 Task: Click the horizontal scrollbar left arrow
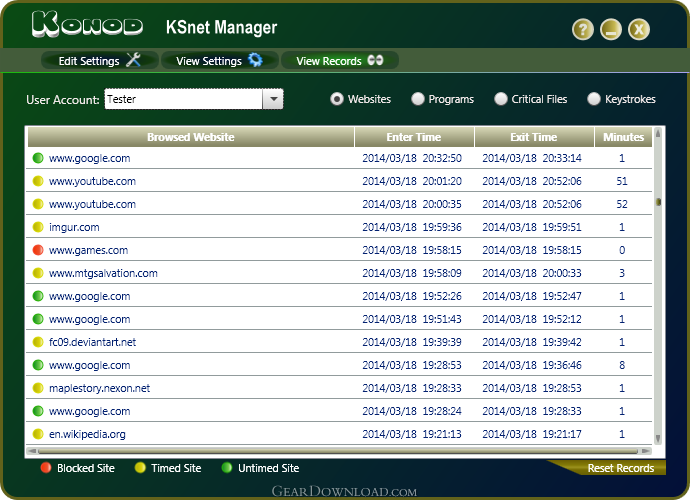[32, 451]
